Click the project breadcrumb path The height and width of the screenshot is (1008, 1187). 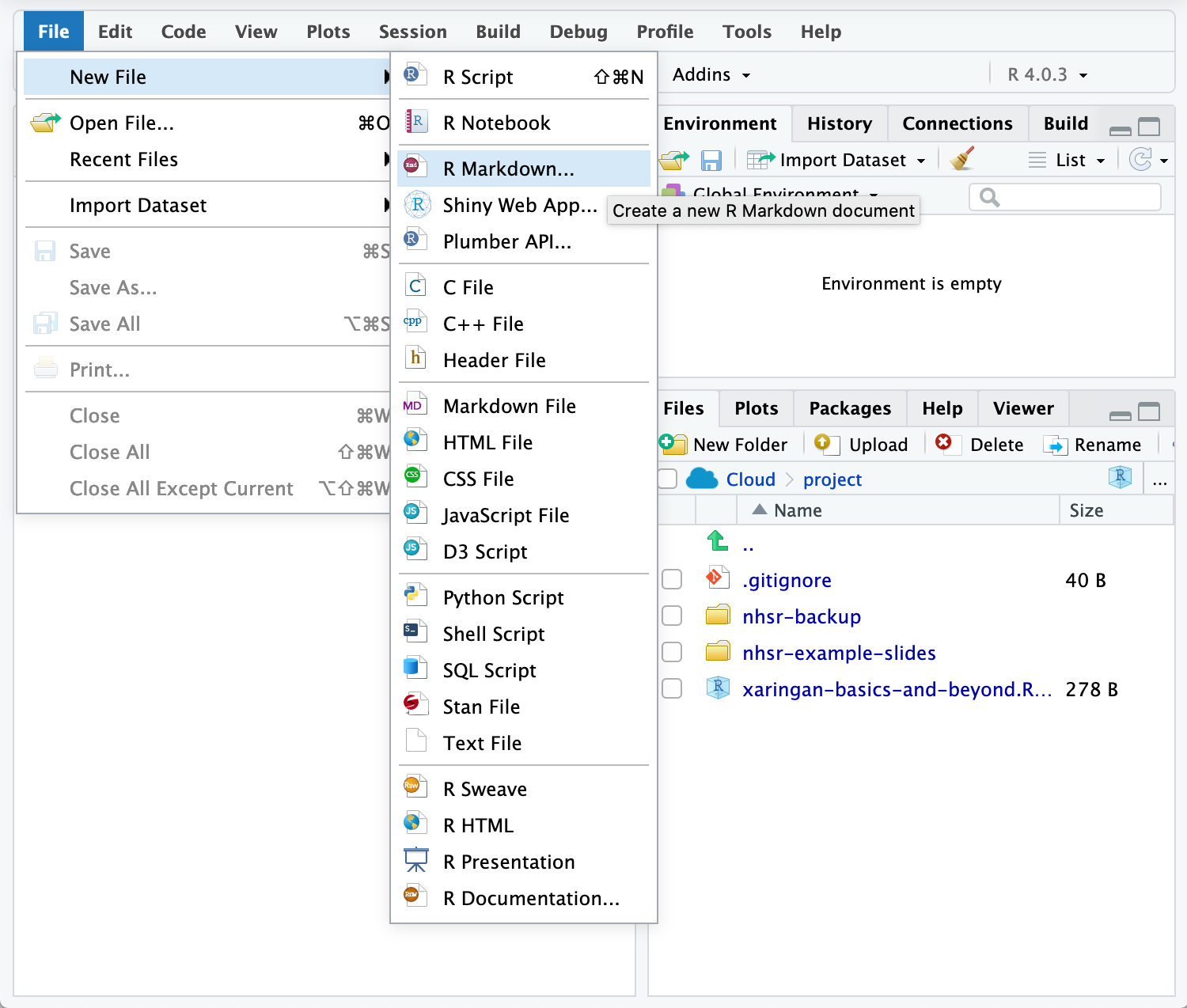pyautogui.click(x=832, y=479)
